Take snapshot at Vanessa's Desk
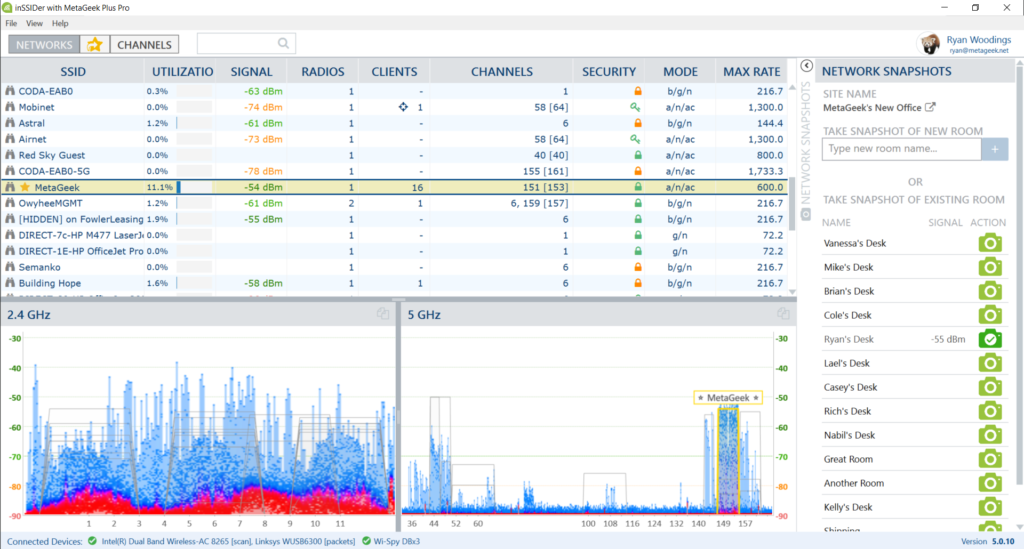The height and width of the screenshot is (549, 1024). [x=990, y=243]
